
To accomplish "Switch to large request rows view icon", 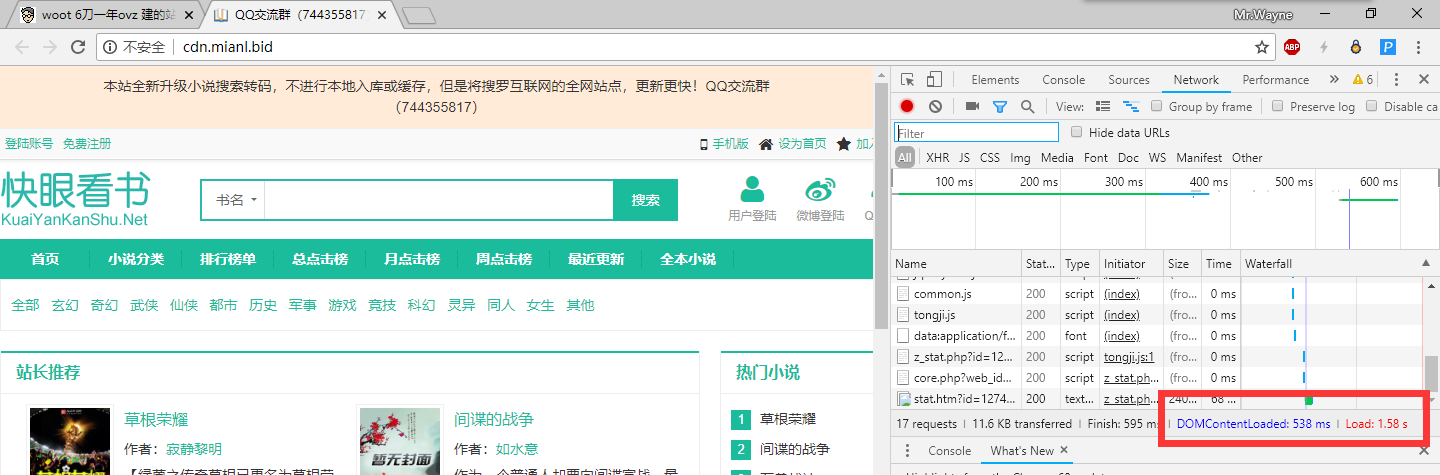I will (x=1103, y=106).
